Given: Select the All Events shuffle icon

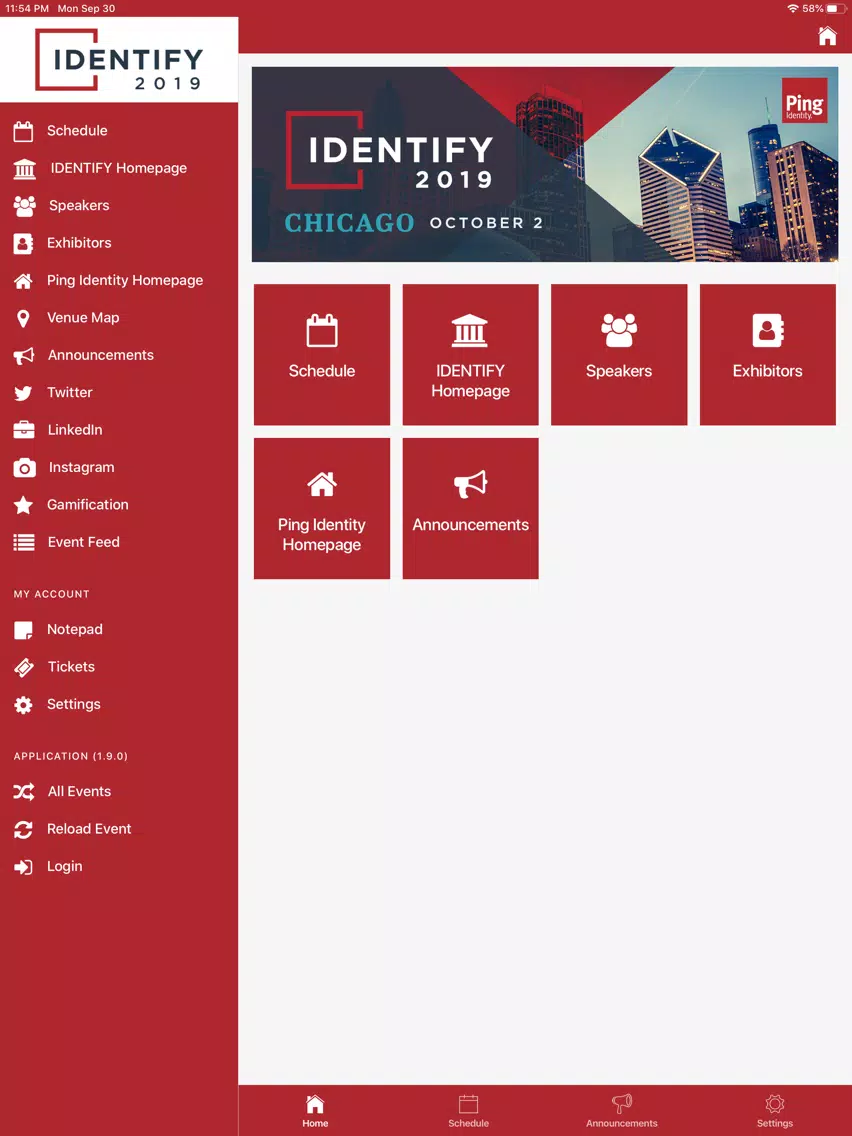Looking at the screenshot, I should click(x=24, y=792).
